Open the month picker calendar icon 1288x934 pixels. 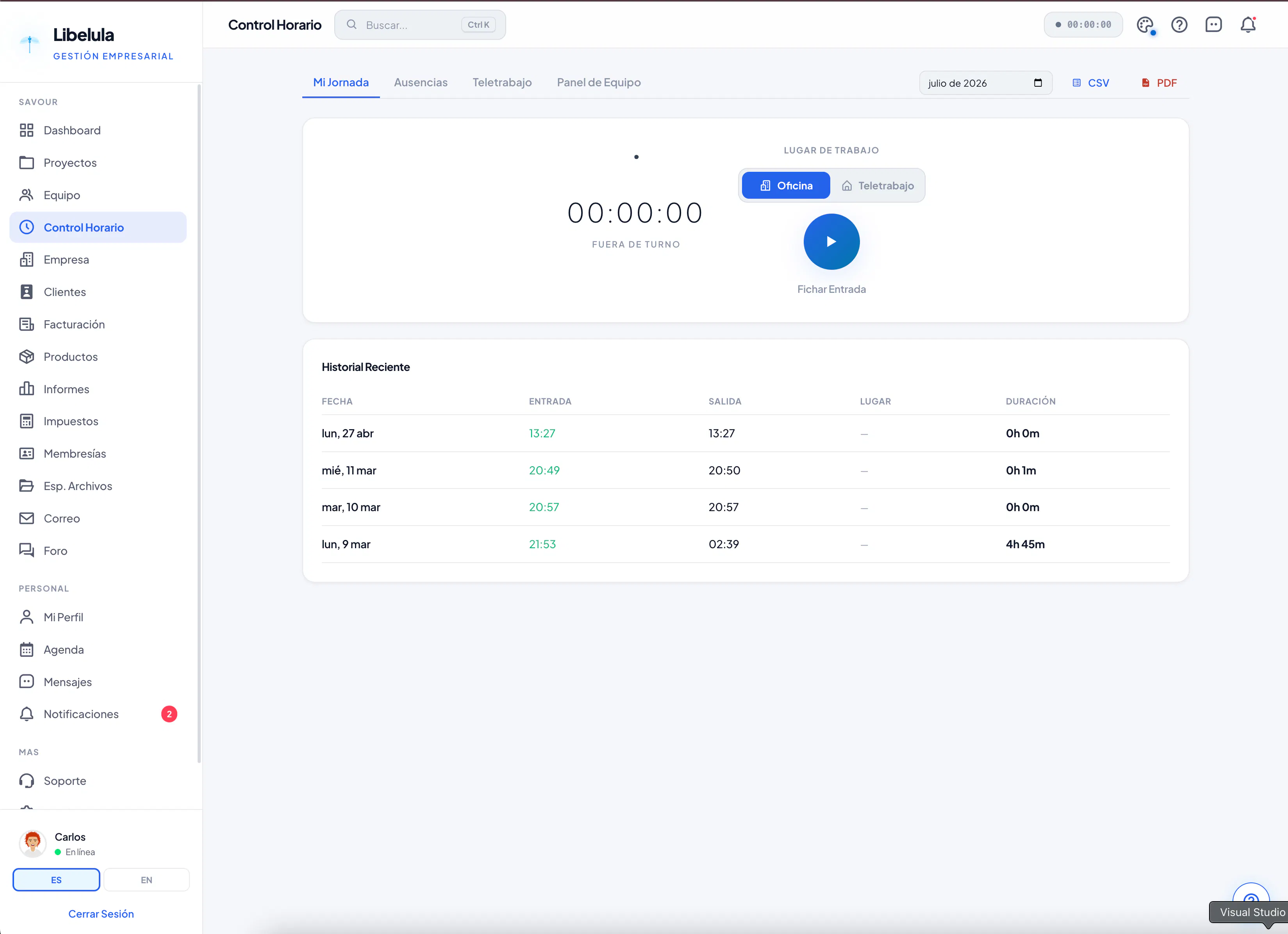click(1038, 83)
